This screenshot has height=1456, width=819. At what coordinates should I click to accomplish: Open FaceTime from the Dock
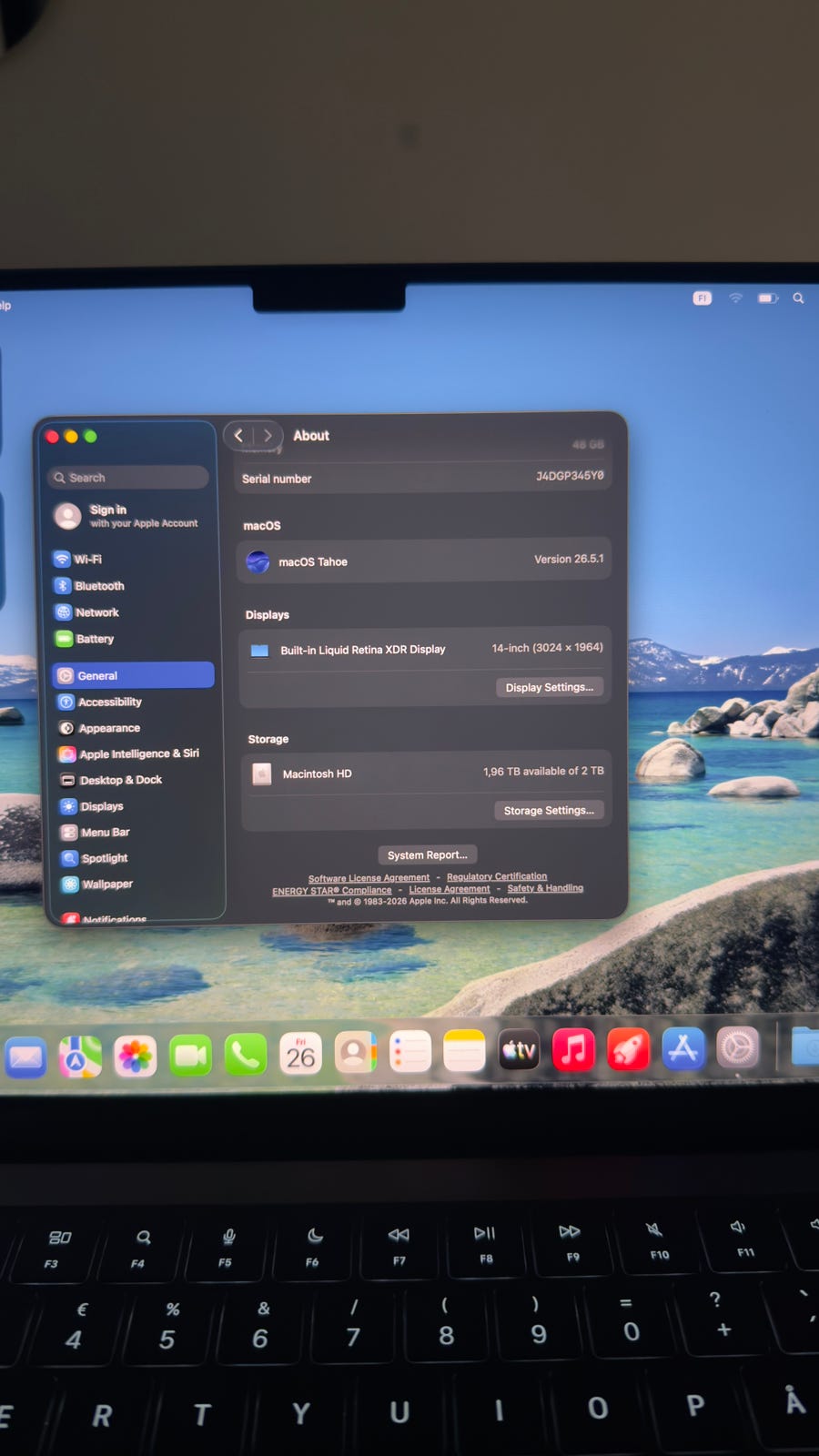coord(190,1056)
